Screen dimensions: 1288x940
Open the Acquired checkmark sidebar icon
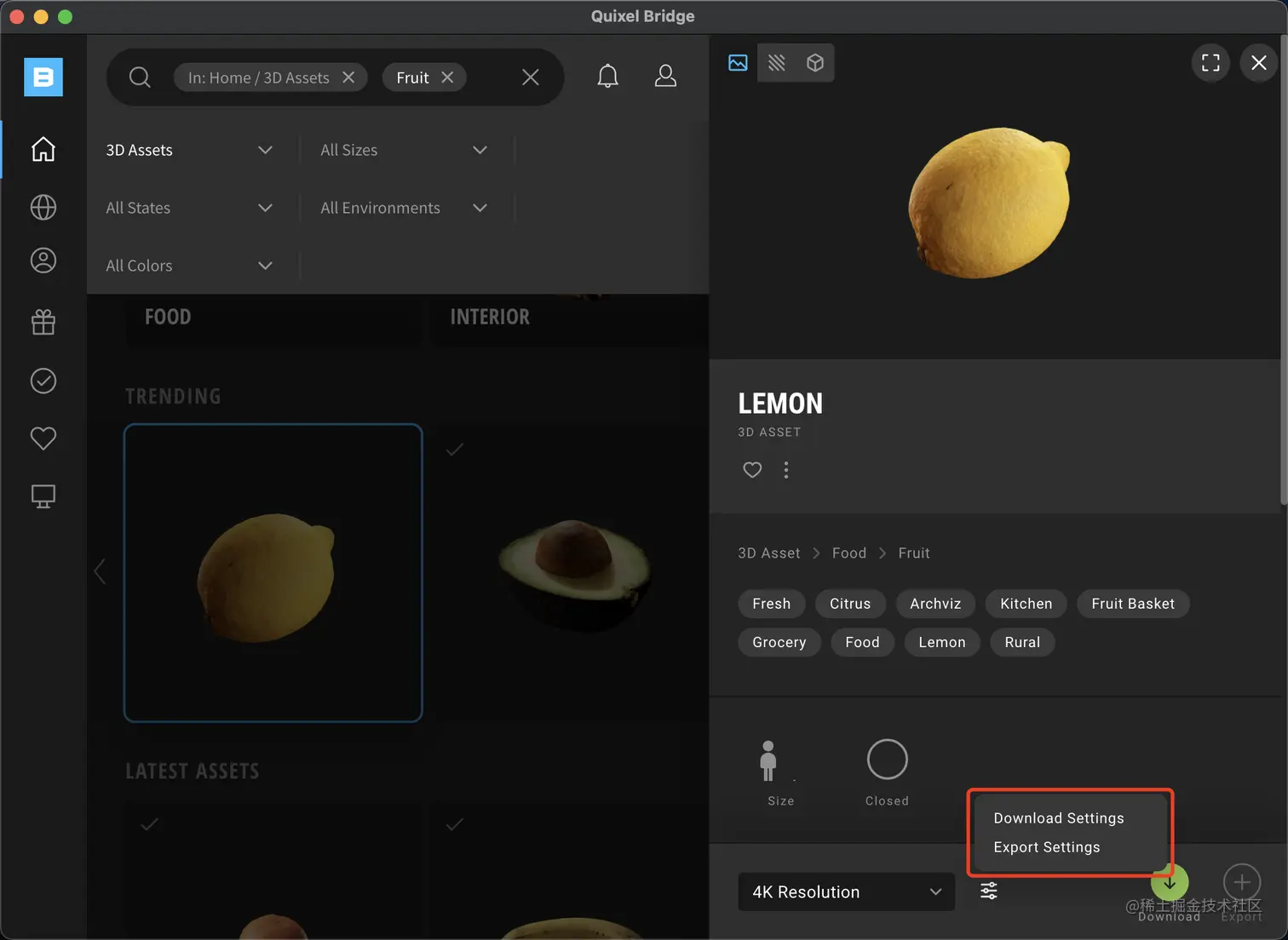[x=43, y=381]
